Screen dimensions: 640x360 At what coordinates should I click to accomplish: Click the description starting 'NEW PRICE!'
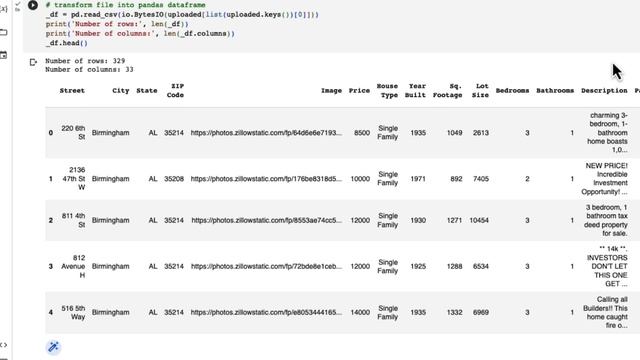(x=604, y=179)
